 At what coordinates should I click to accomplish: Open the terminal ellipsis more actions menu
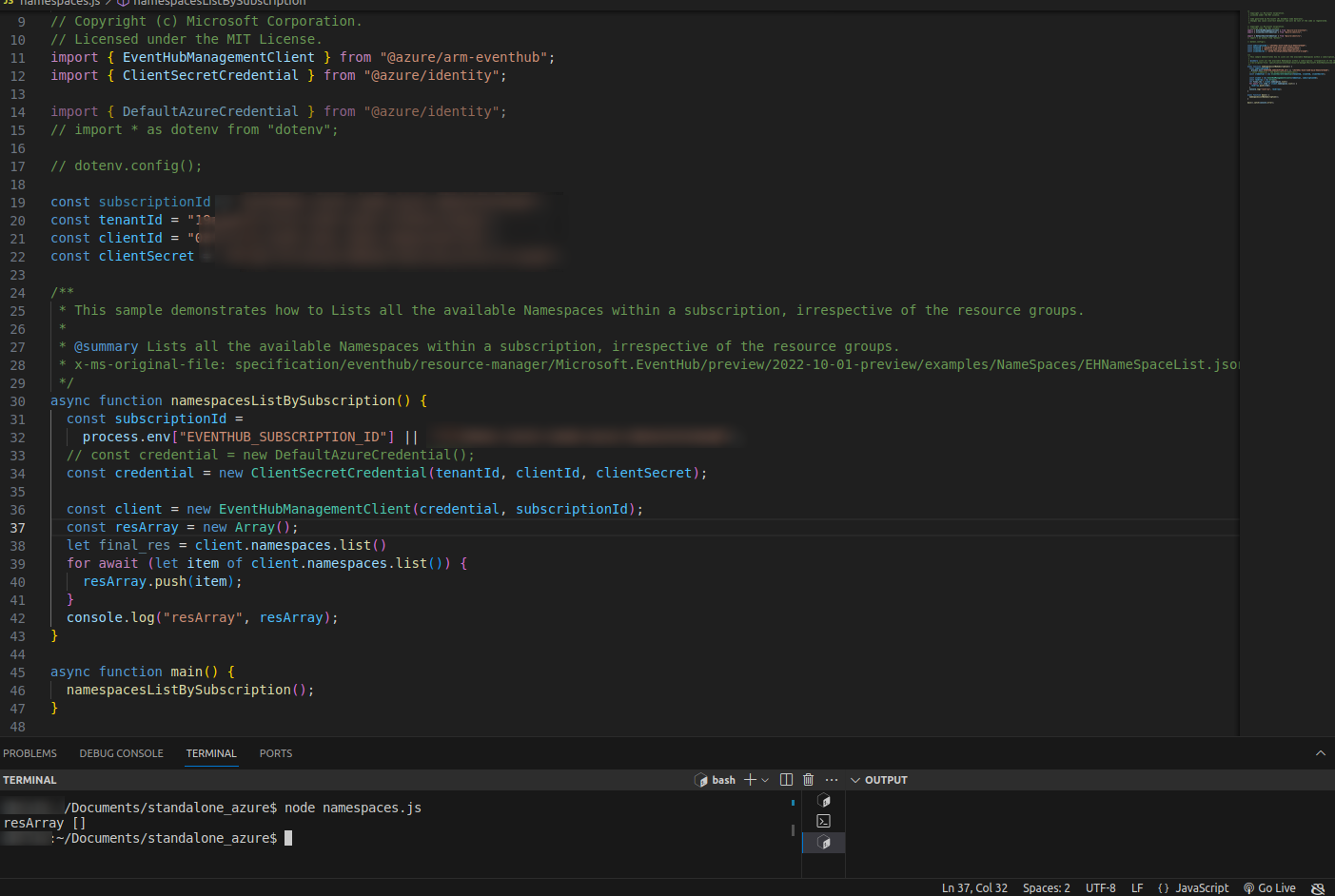pyautogui.click(x=831, y=779)
